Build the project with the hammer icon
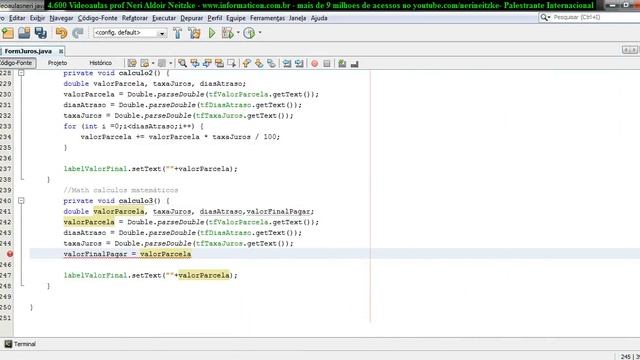 point(178,33)
